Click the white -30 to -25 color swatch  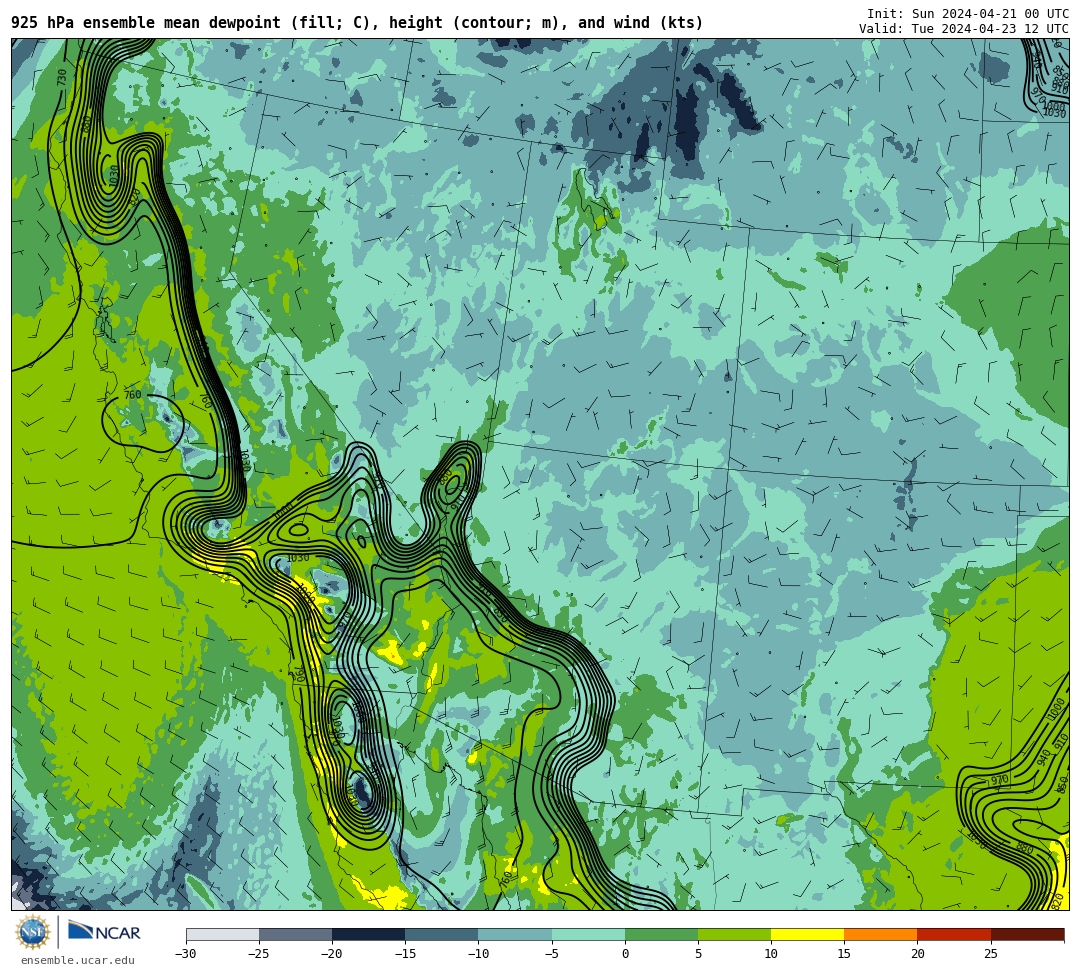pyautogui.click(x=222, y=934)
